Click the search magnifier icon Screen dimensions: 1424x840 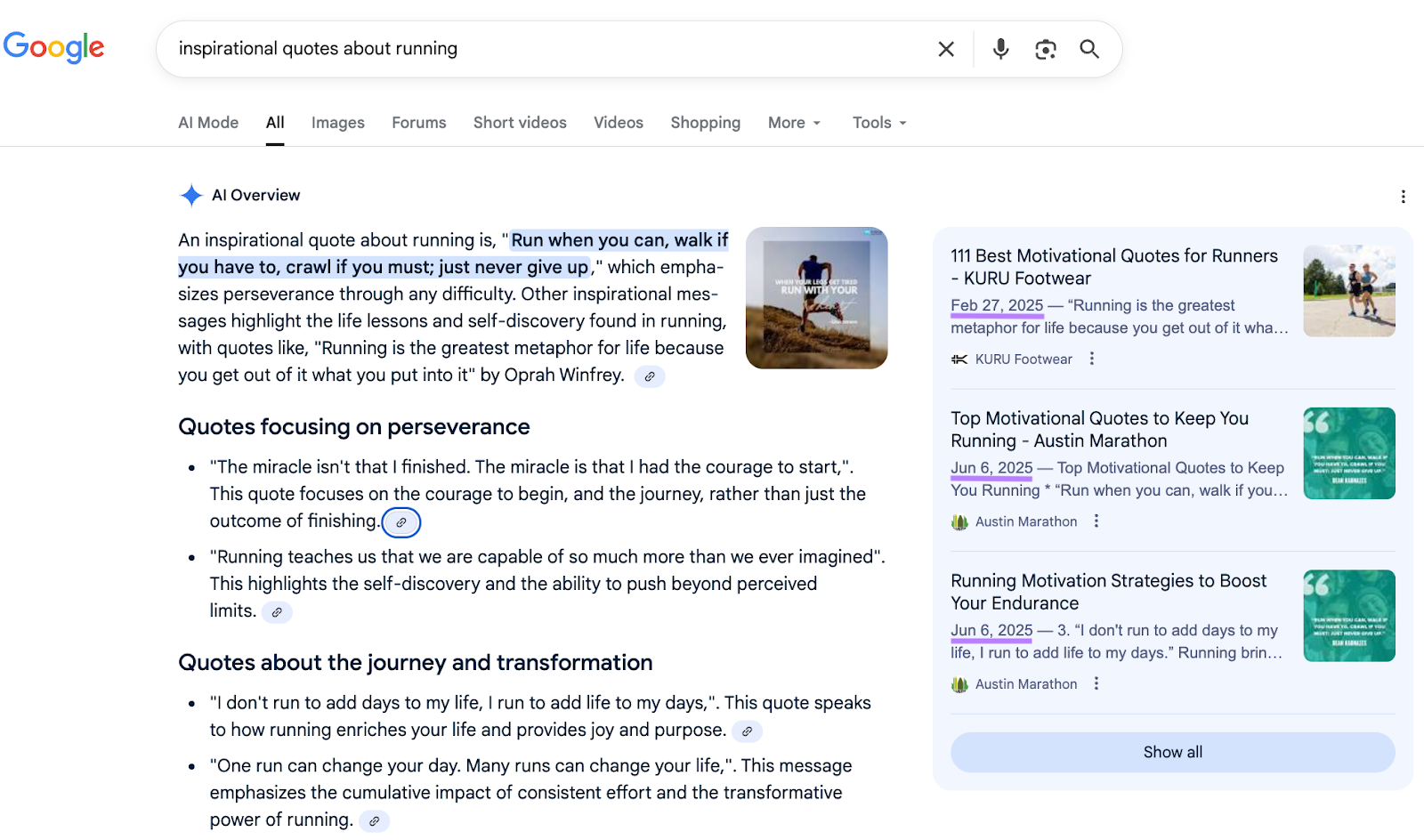click(1089, 49)
